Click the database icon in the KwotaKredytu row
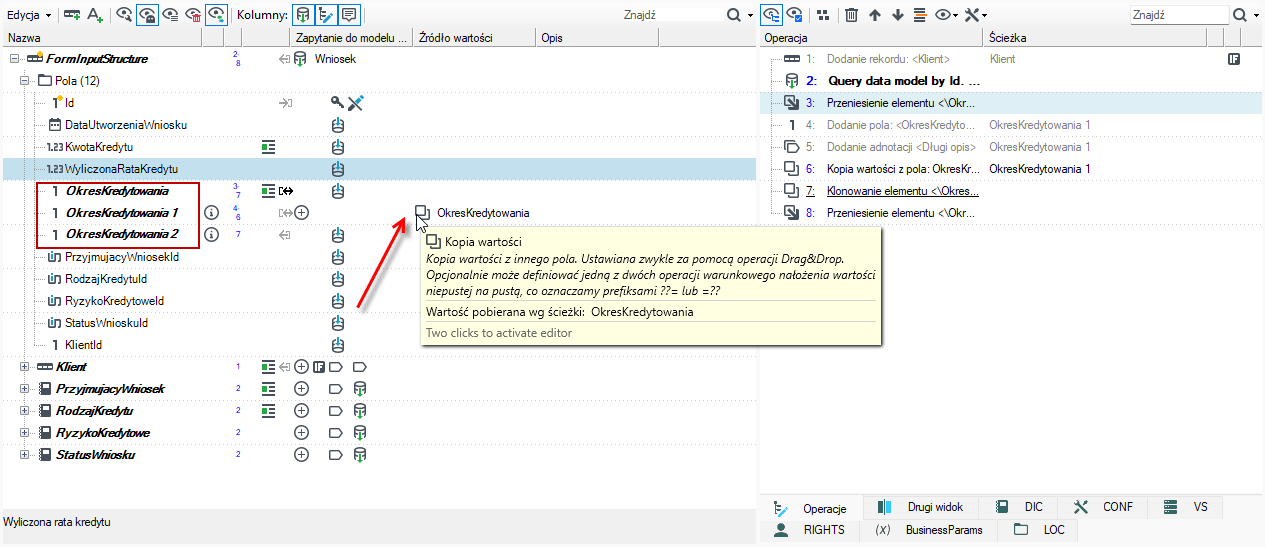 (338, 147)
